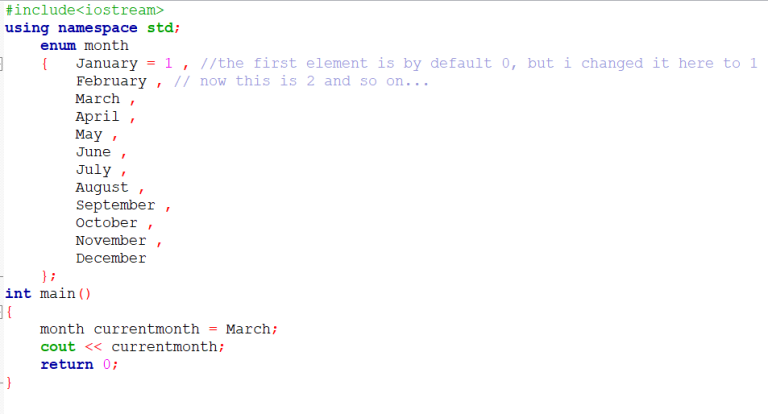Place cursor on the namespace keyword

[x=97, y=28]
